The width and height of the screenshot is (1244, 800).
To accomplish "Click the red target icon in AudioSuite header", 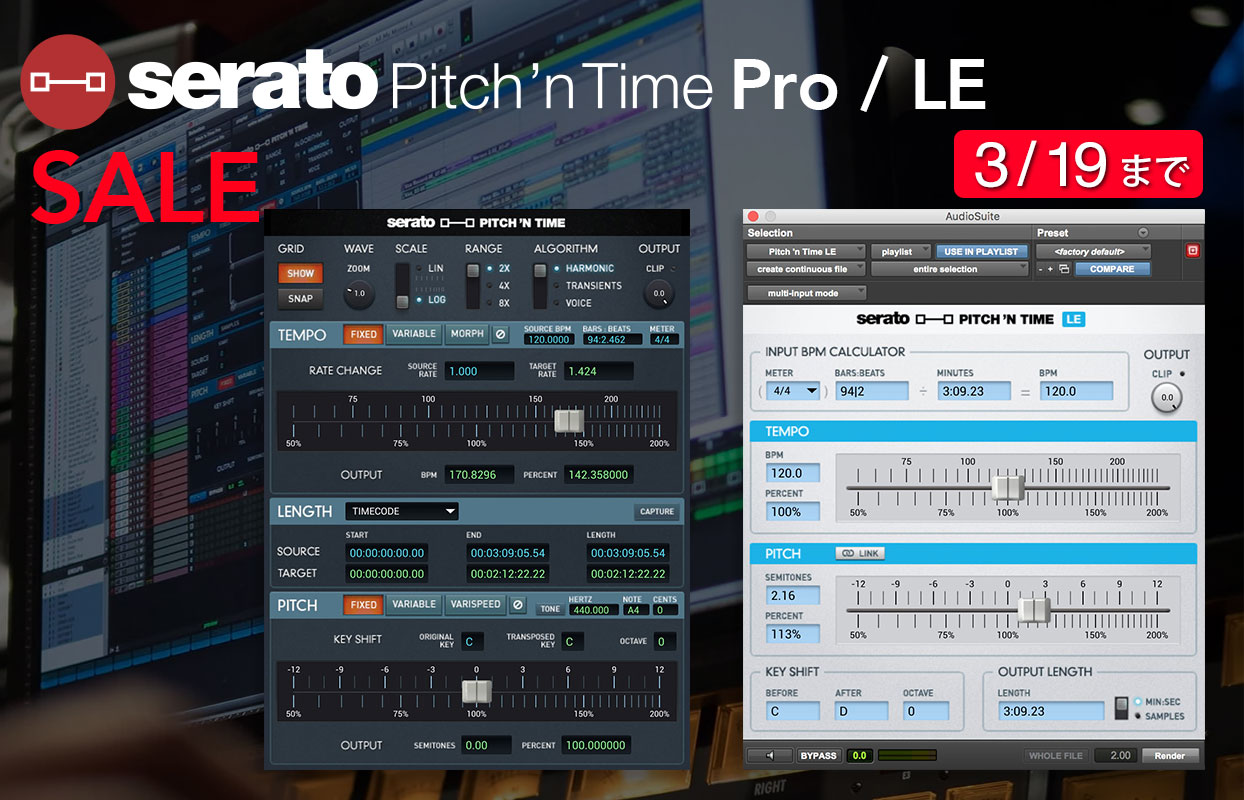I will point(1191,251).
